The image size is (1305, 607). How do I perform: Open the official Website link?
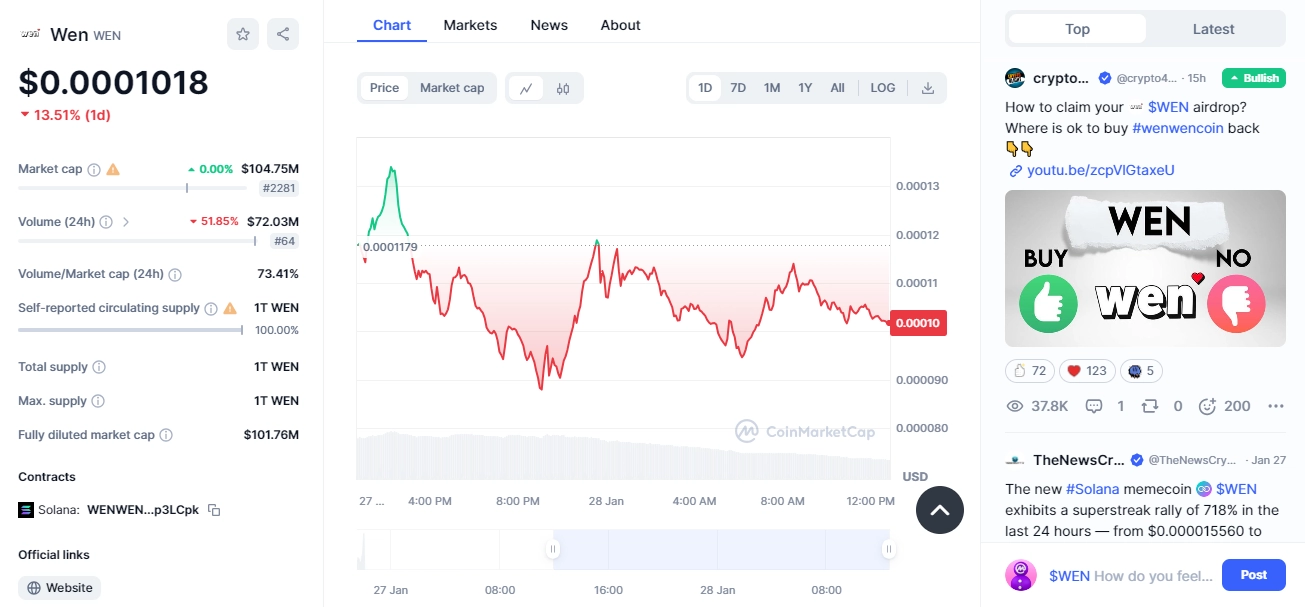tap(59, 588)
